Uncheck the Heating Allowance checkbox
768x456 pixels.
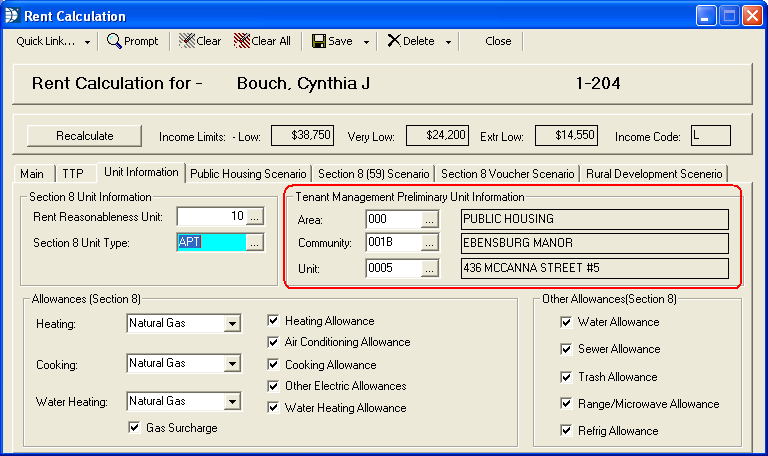pos(274,321)
